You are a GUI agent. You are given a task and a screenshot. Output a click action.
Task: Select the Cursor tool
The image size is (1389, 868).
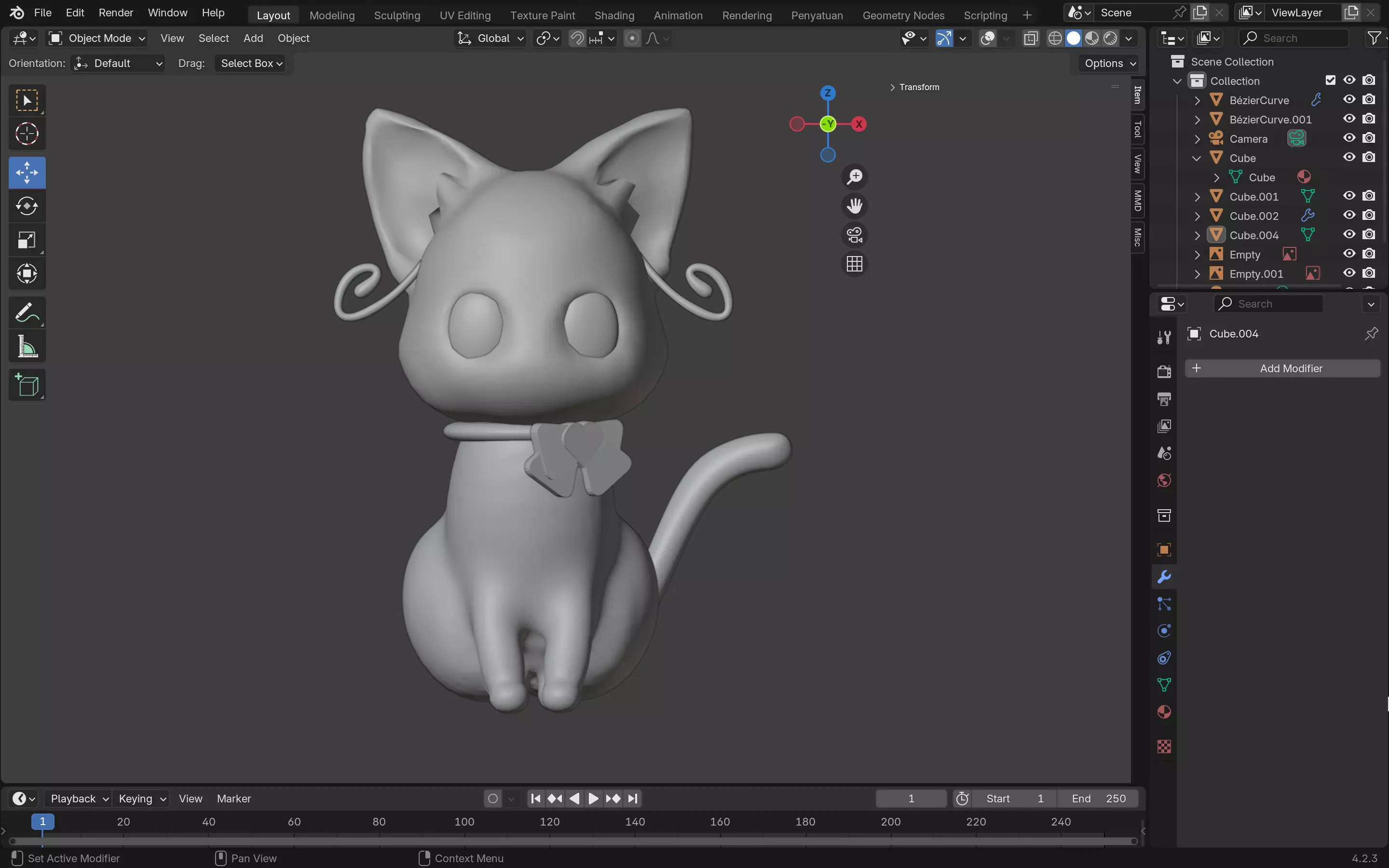(27, 135)
